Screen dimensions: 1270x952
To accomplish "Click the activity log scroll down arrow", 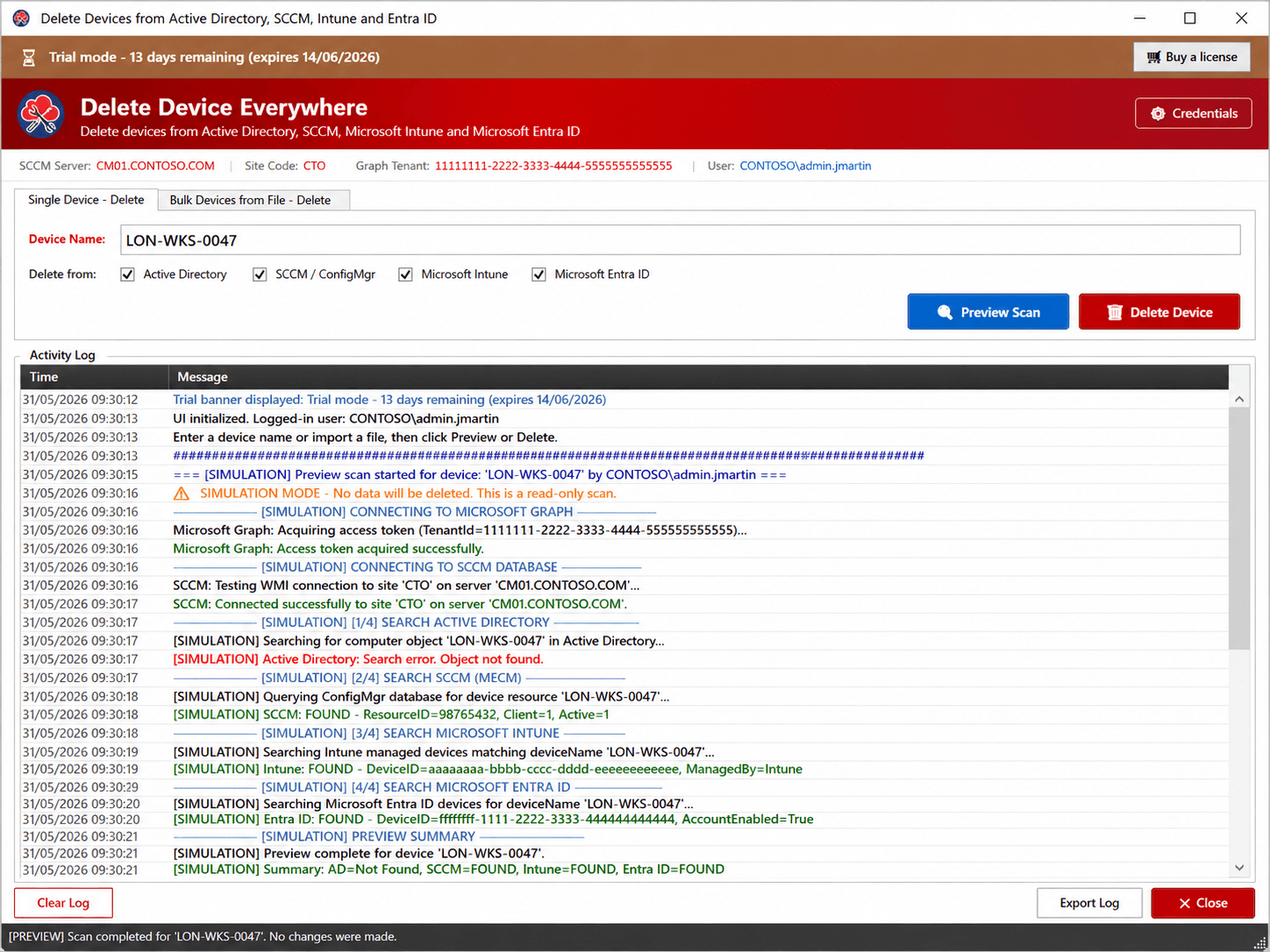I will tap(1239, 868).
